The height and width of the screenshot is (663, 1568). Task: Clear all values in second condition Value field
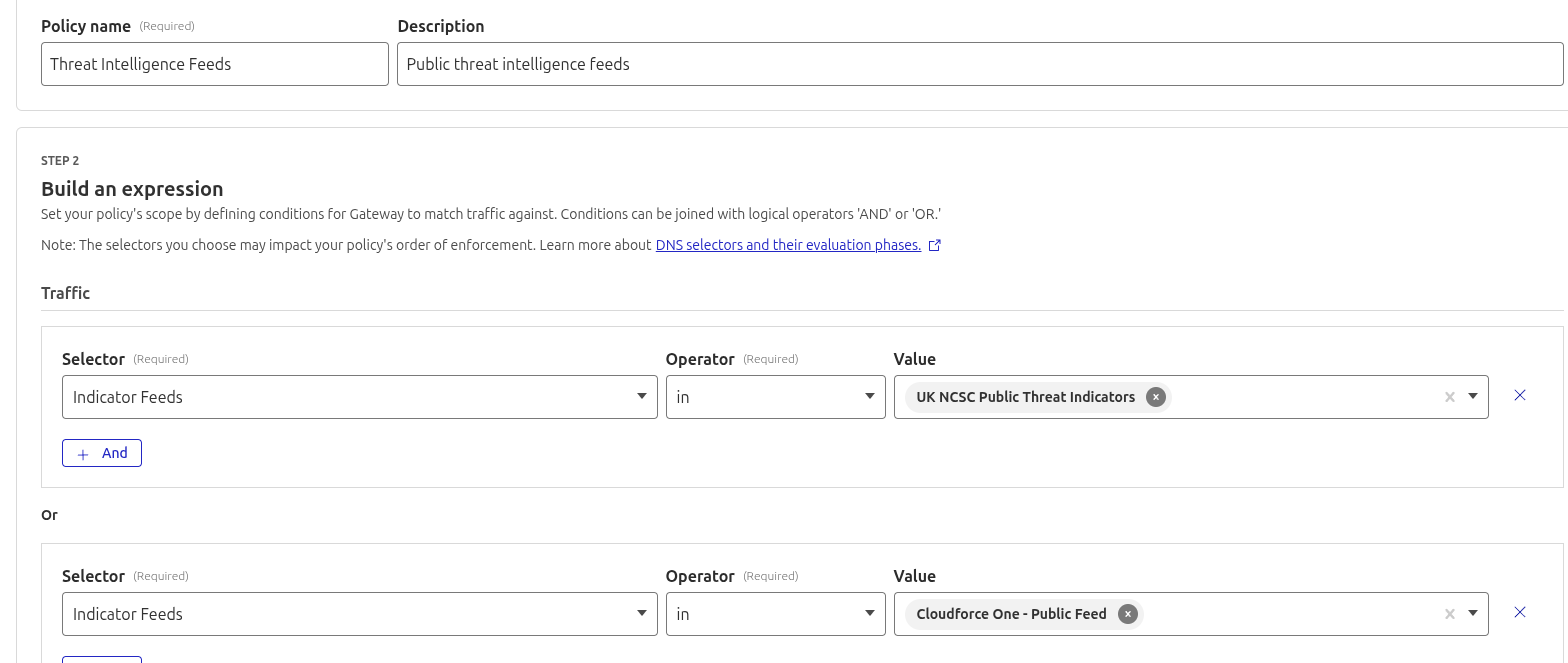point(1449,614)
